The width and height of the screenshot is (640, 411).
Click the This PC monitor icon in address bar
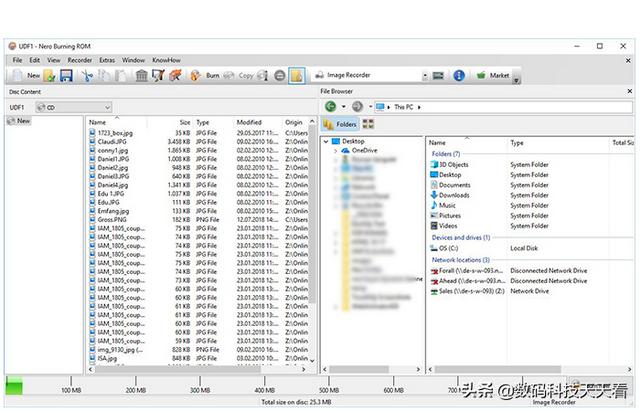[380, 107]
